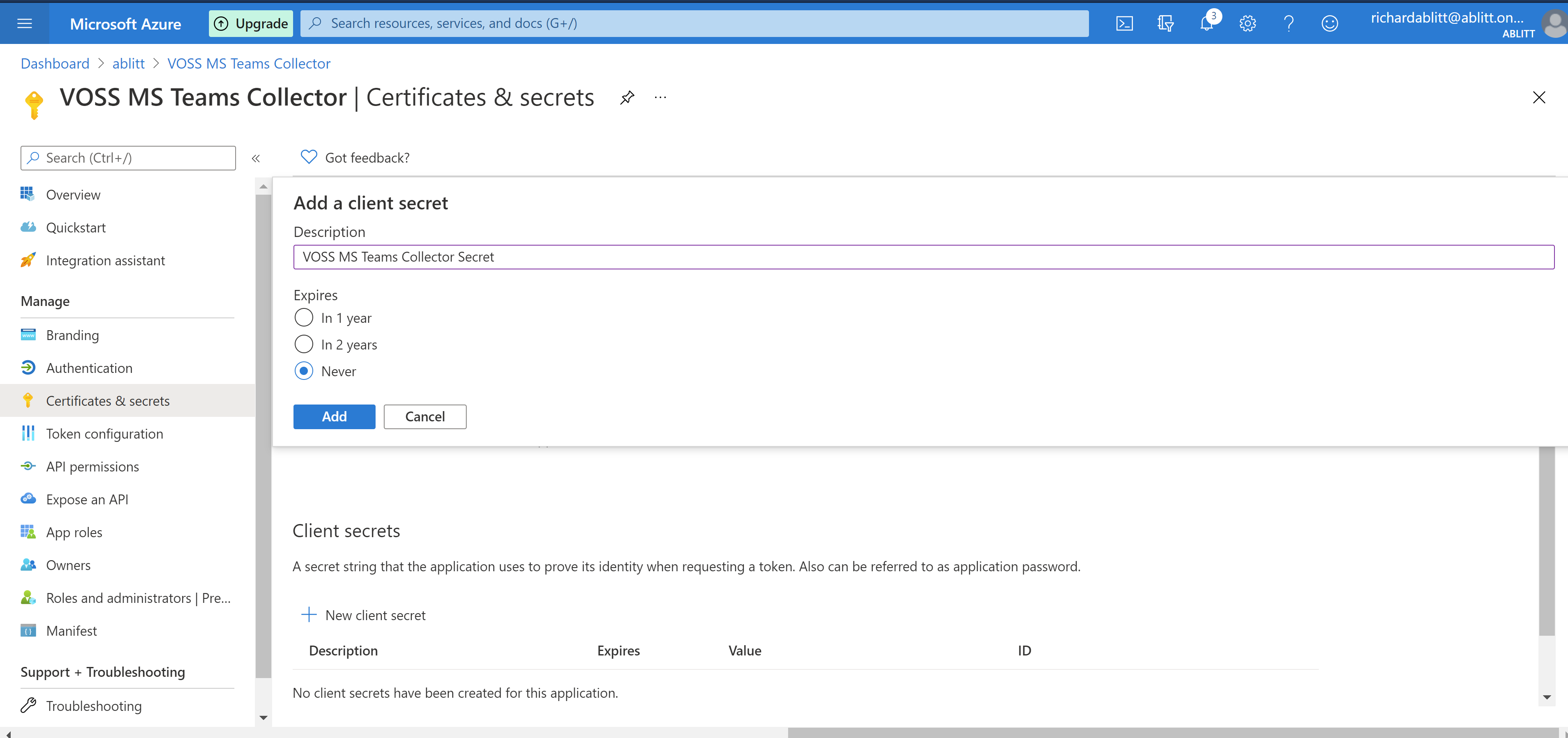Open the hamburger portal menu
Viewport: 1568px width, 738px height.
click(24, 23)
